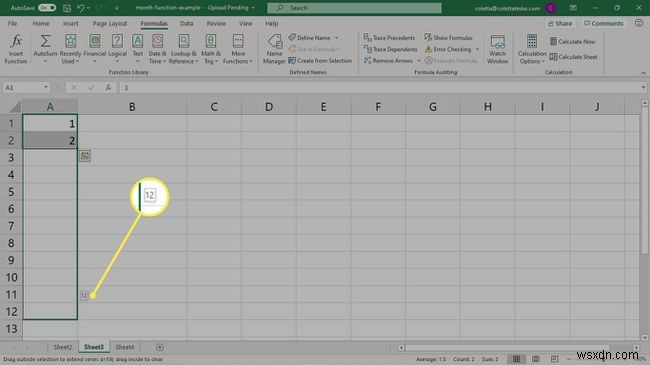Open Ribbon Display Options
Viewport: 650px width, 365px height.
point(573,8)
